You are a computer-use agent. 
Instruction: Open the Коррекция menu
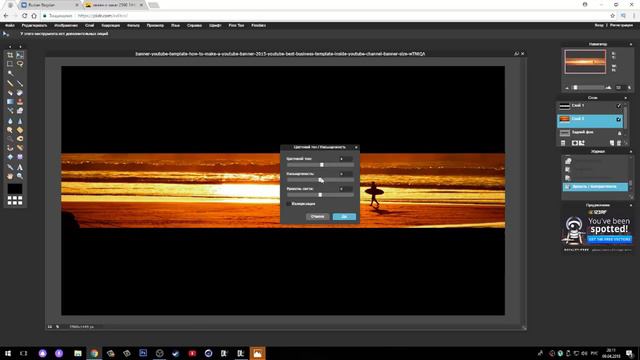tap(111, 25)
